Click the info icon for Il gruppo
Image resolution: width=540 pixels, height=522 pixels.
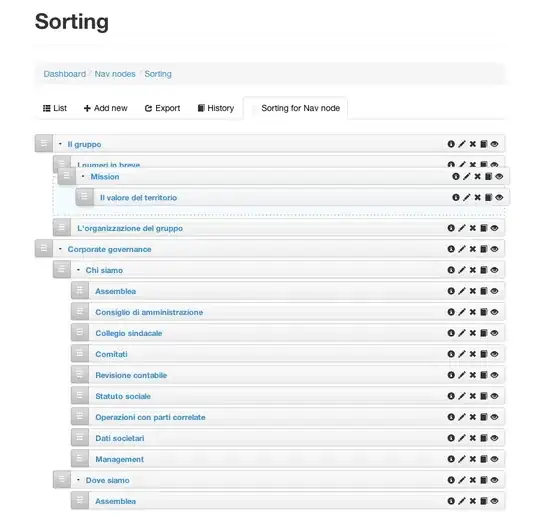(x=451, y=144)
